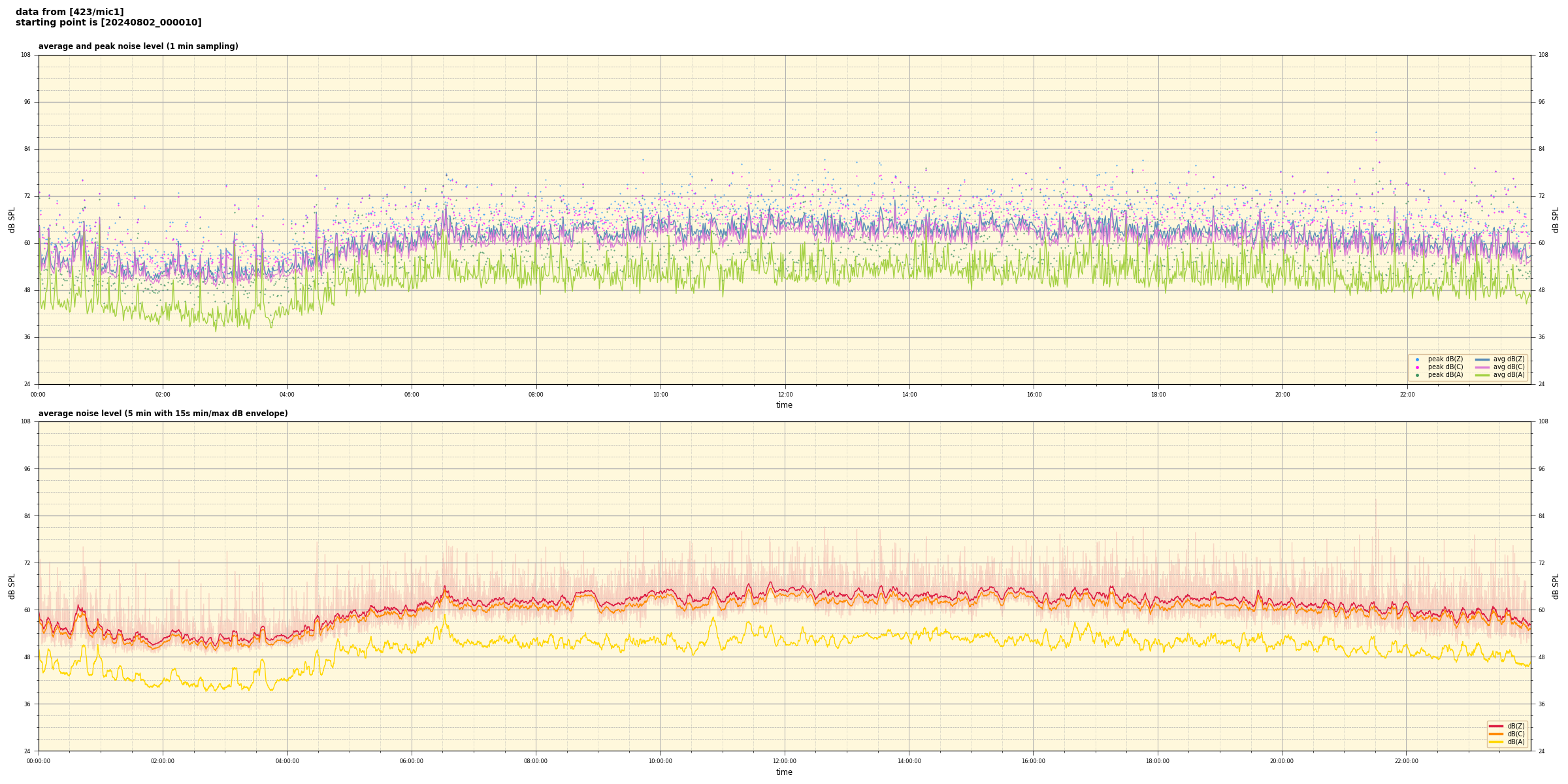Click top chart's left 'dB SPL' label
This screenshot has width=1568, height=784.
click(x=12, y=220)
